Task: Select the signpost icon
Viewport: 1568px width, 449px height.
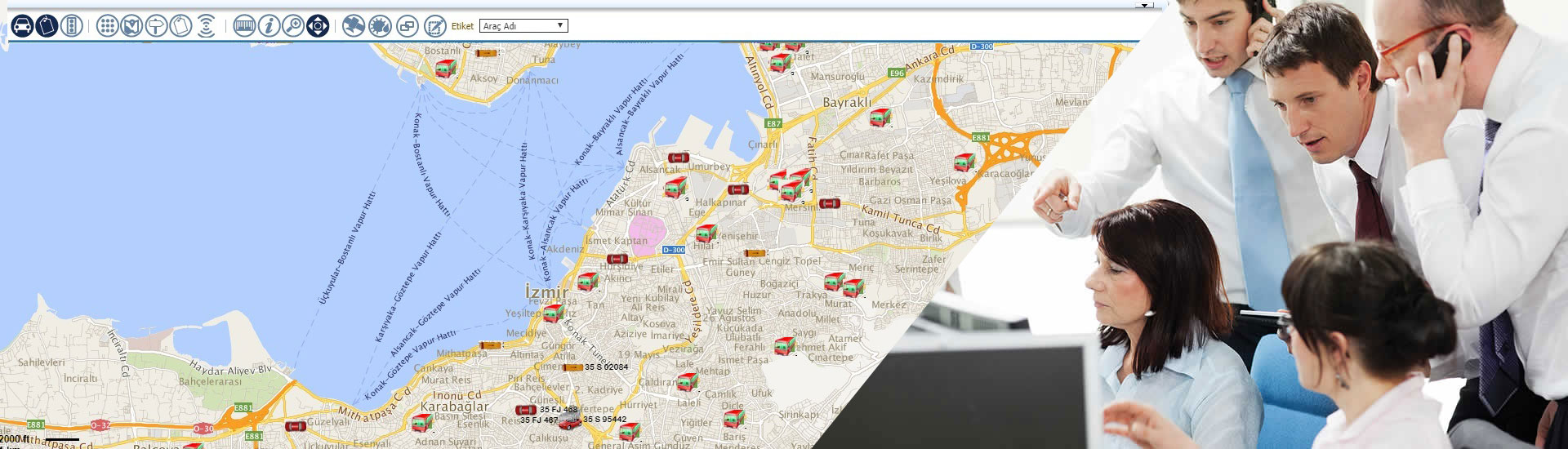Action: click(156, 26)
